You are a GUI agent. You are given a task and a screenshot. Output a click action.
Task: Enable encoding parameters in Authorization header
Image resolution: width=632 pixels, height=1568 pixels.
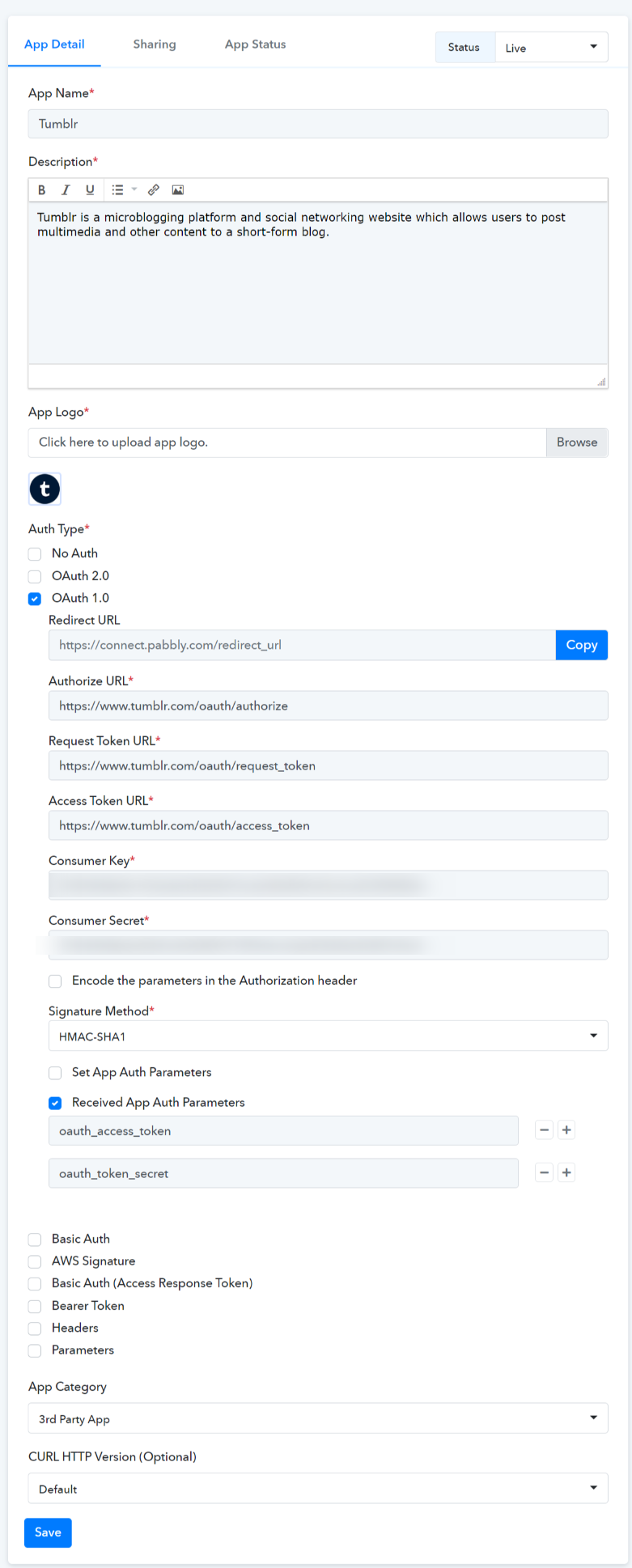click(x=55, y=981)
